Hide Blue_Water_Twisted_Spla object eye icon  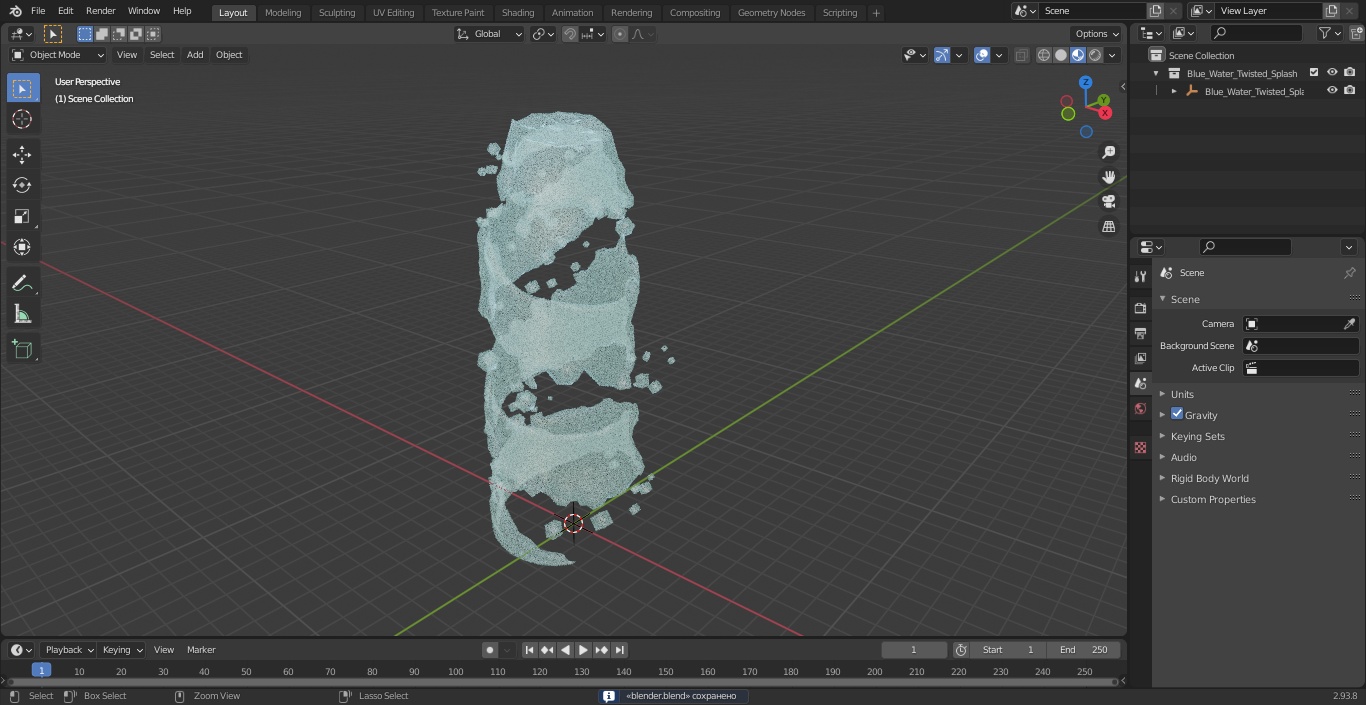coord(1332,90)
